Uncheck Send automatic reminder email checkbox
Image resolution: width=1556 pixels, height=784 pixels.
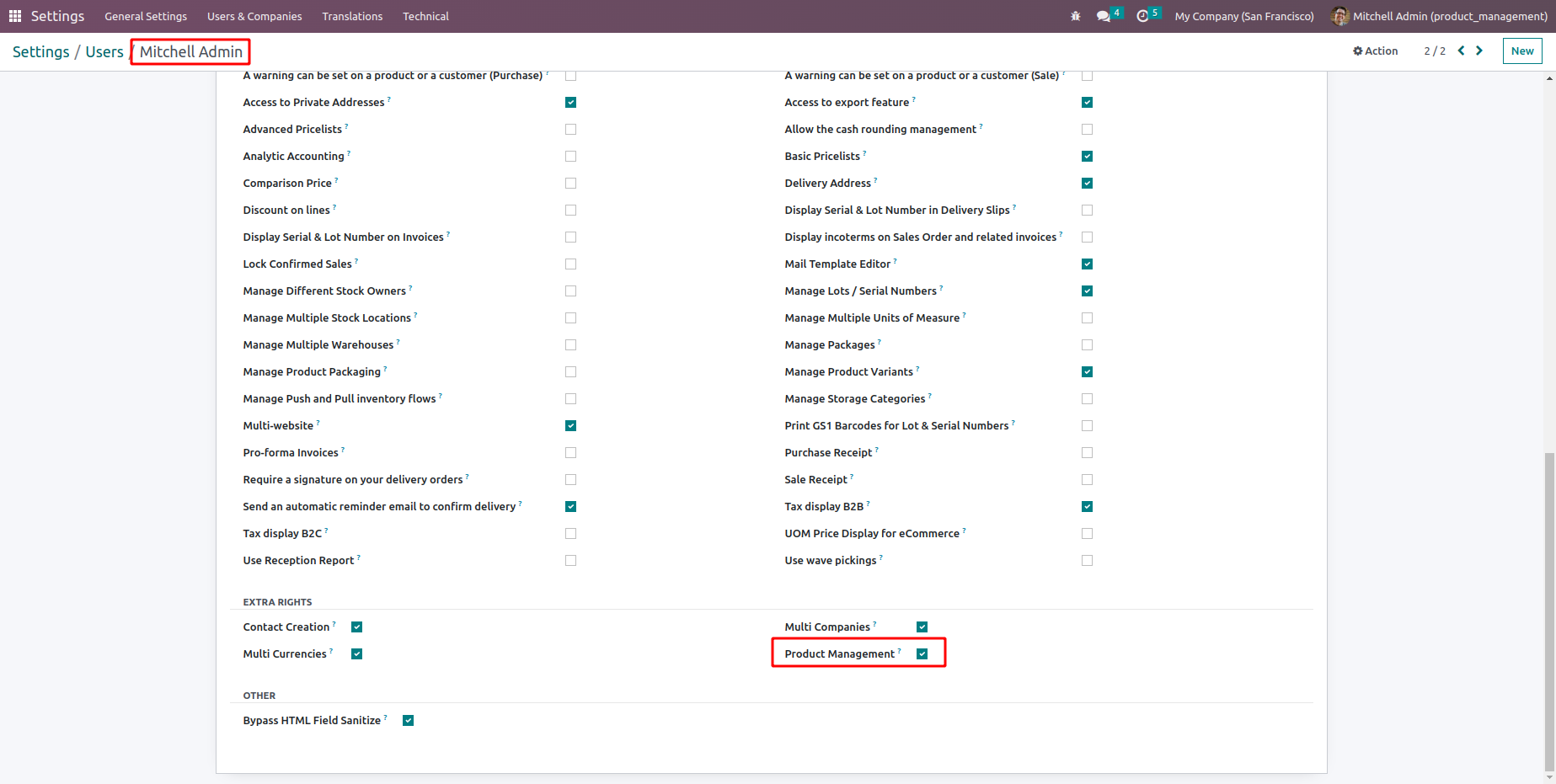tap(571, 506)
